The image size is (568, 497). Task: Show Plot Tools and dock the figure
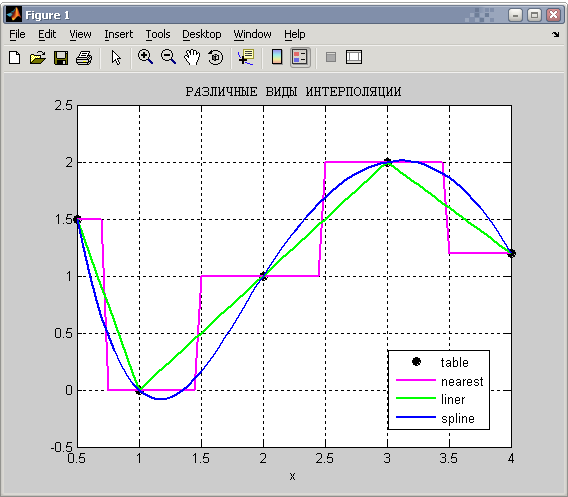pyautogui.click(x=354, y=57)
